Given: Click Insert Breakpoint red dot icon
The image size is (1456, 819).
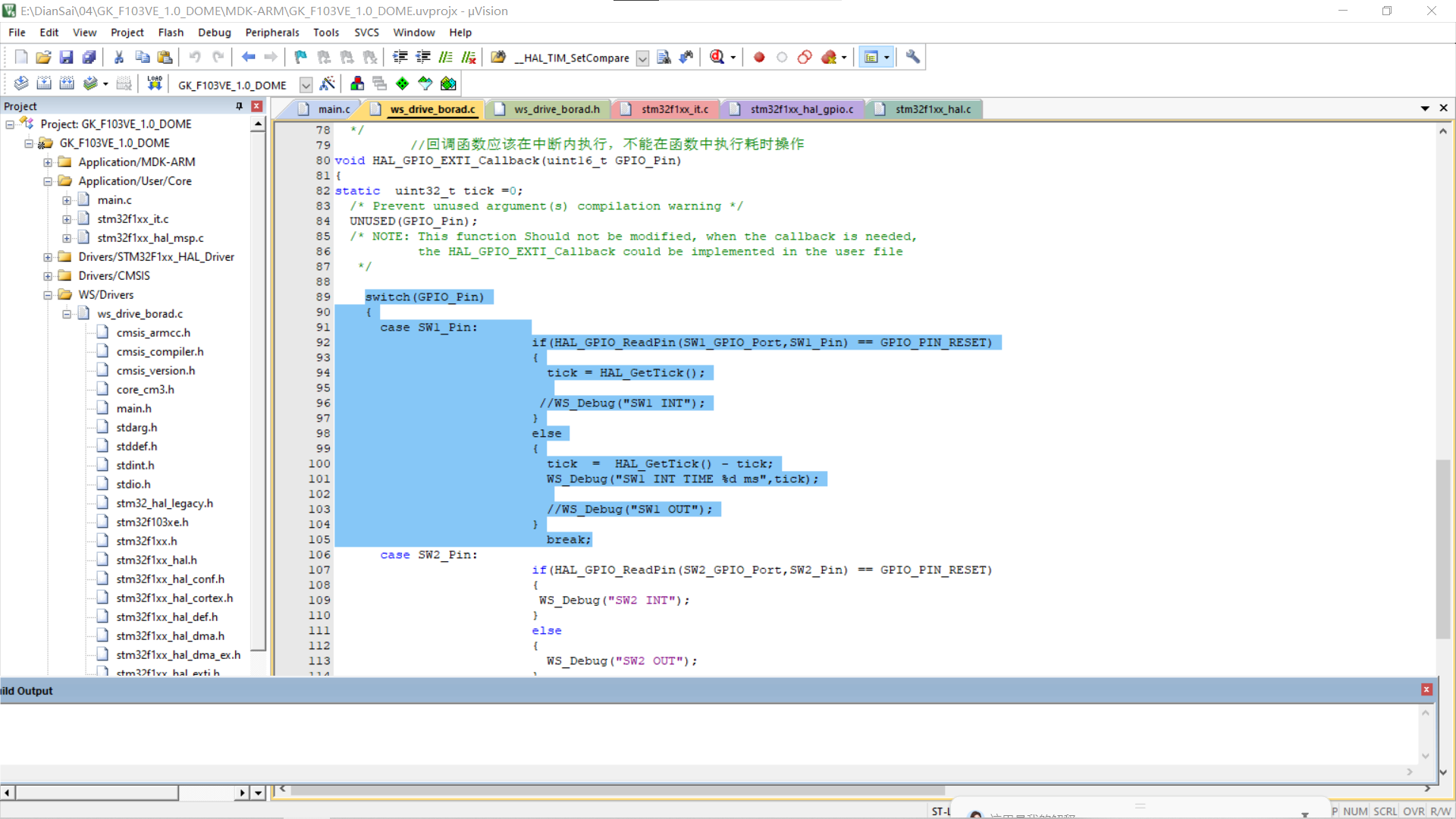Looking at the screenshot, I should click(x=759, y=57).
